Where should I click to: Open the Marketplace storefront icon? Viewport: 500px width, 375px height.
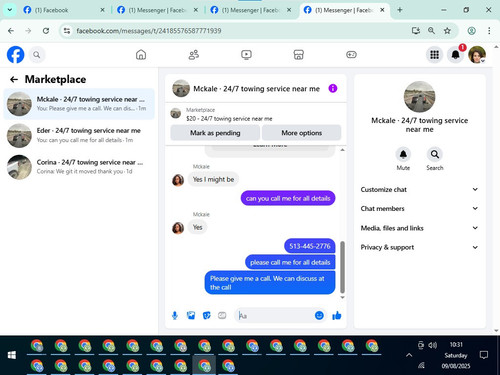point(299,54)
